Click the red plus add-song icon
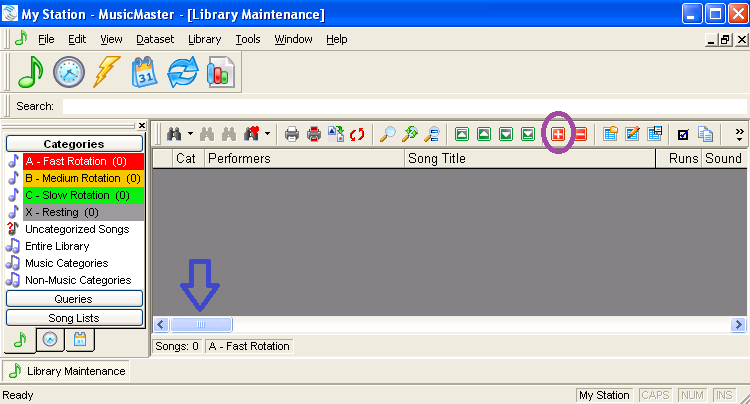Image resolution: width=750 pixels, height=404 pixels. point(560,134)
